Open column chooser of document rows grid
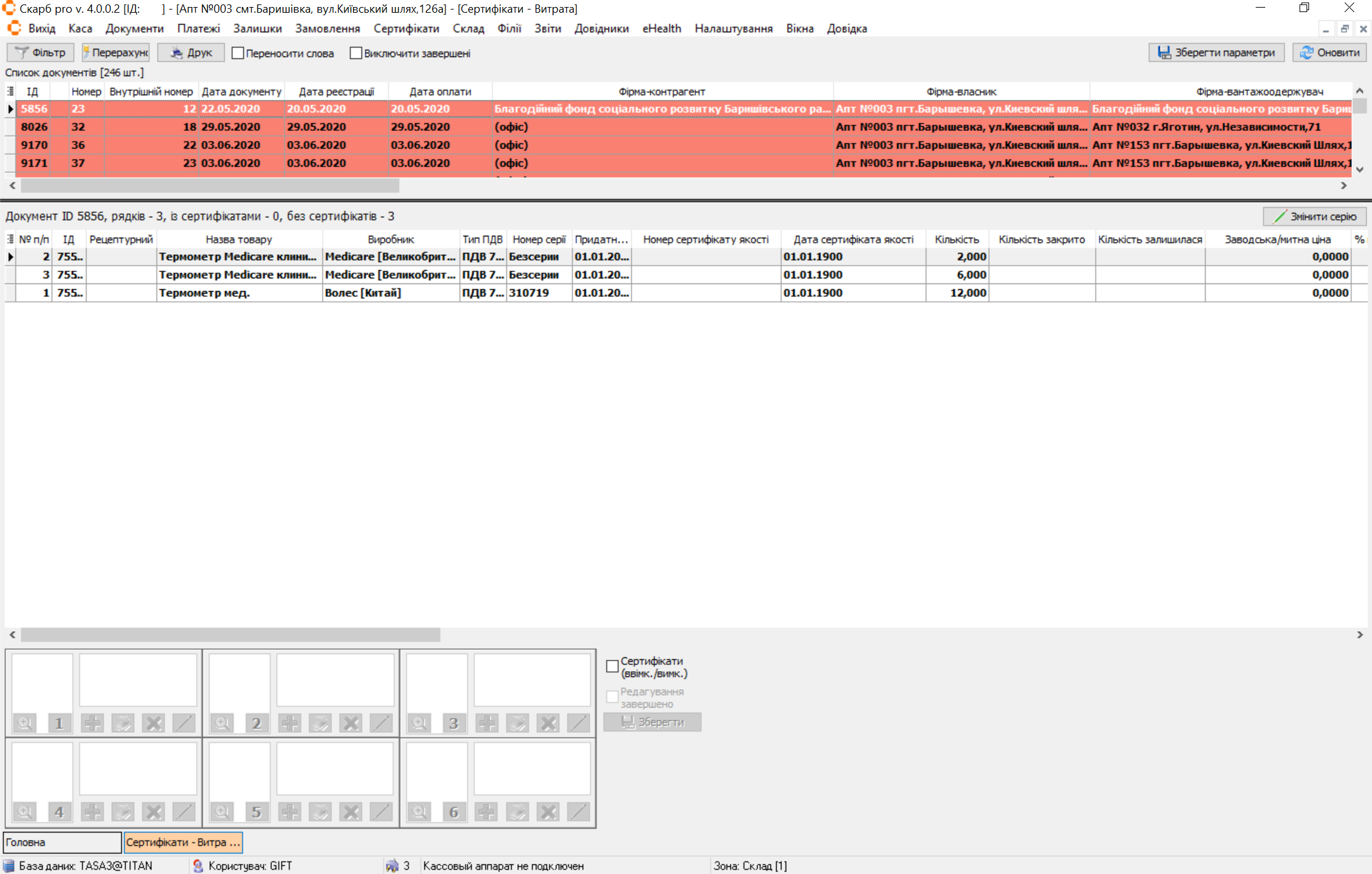 [10, 239]
